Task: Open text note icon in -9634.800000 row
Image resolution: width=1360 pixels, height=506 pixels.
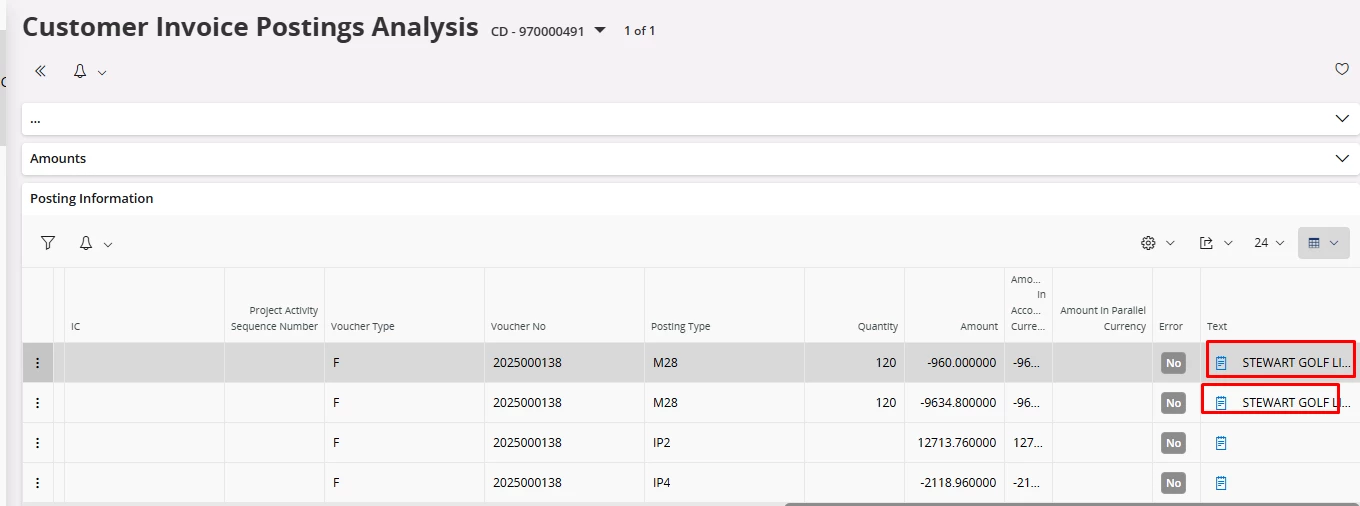Action: (x=1221, y=403)
